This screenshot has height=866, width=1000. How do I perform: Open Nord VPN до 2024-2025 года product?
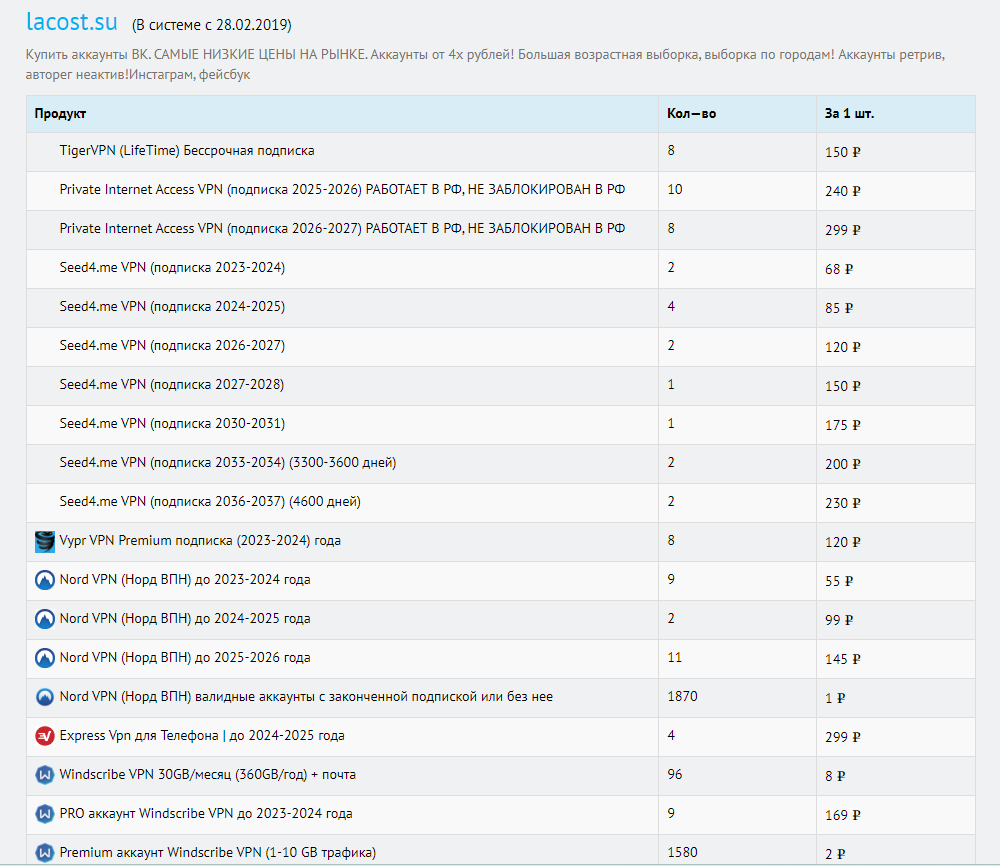coord(185,618)
